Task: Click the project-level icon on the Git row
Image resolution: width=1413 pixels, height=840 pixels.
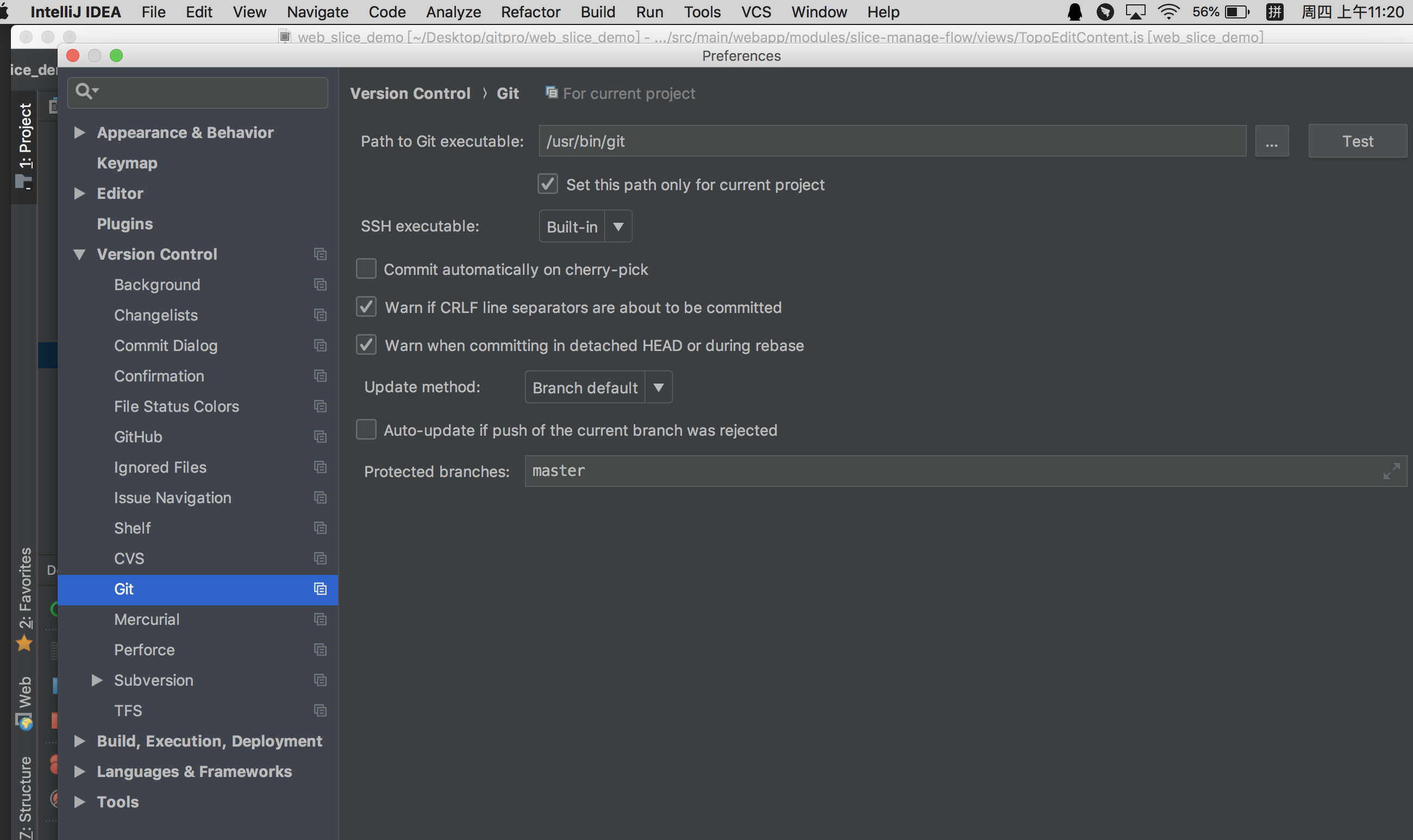Action: coord(321,589)
